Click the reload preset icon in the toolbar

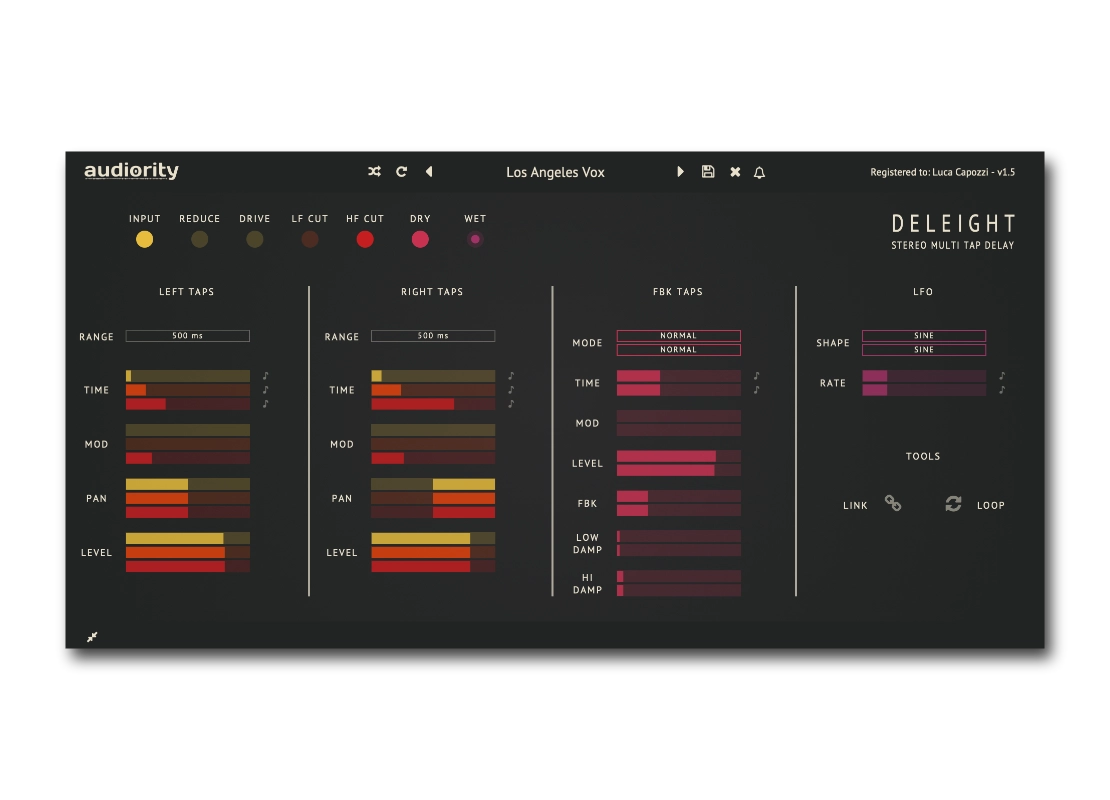401,171
